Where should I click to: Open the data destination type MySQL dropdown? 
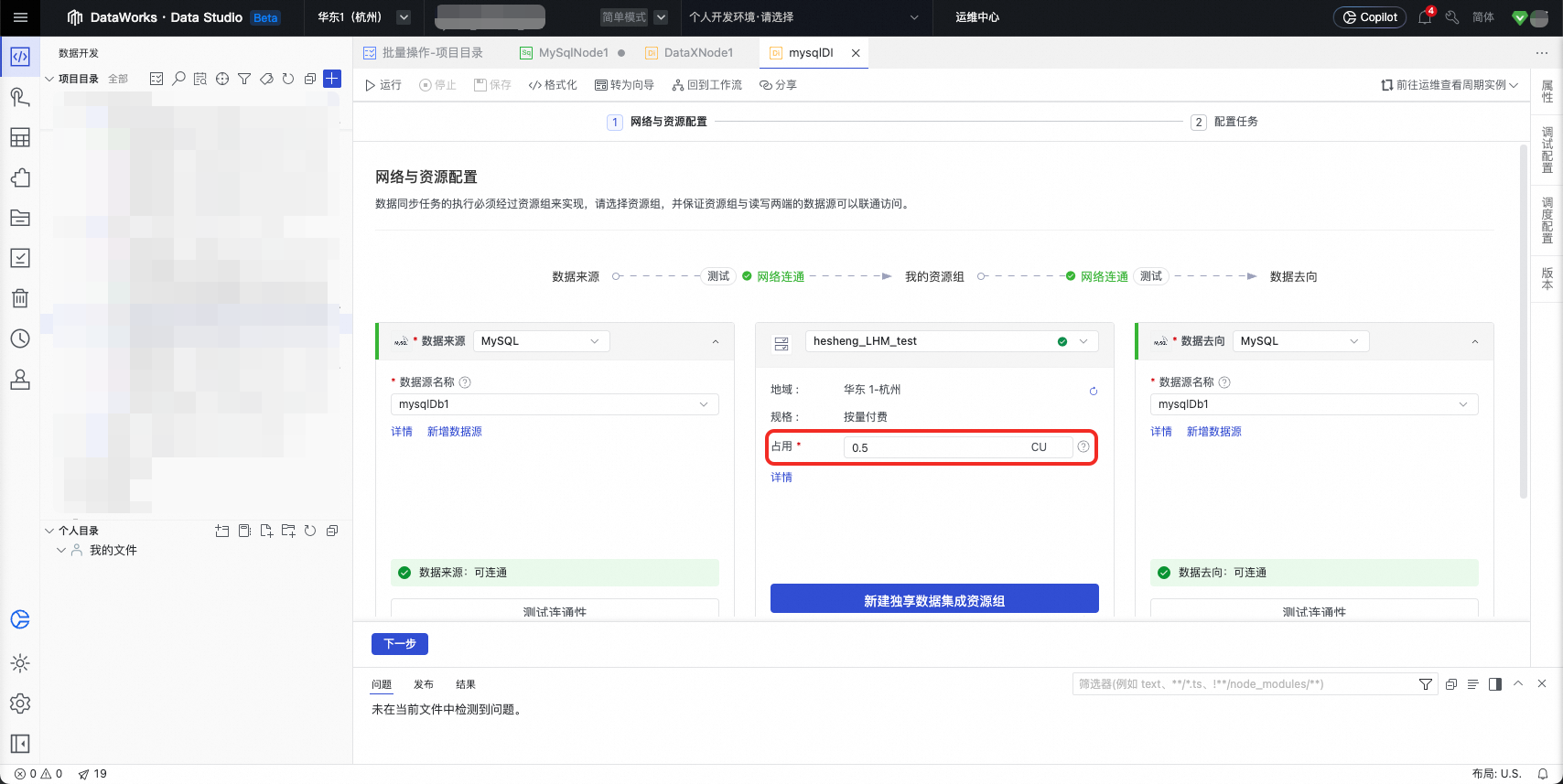1301,341
